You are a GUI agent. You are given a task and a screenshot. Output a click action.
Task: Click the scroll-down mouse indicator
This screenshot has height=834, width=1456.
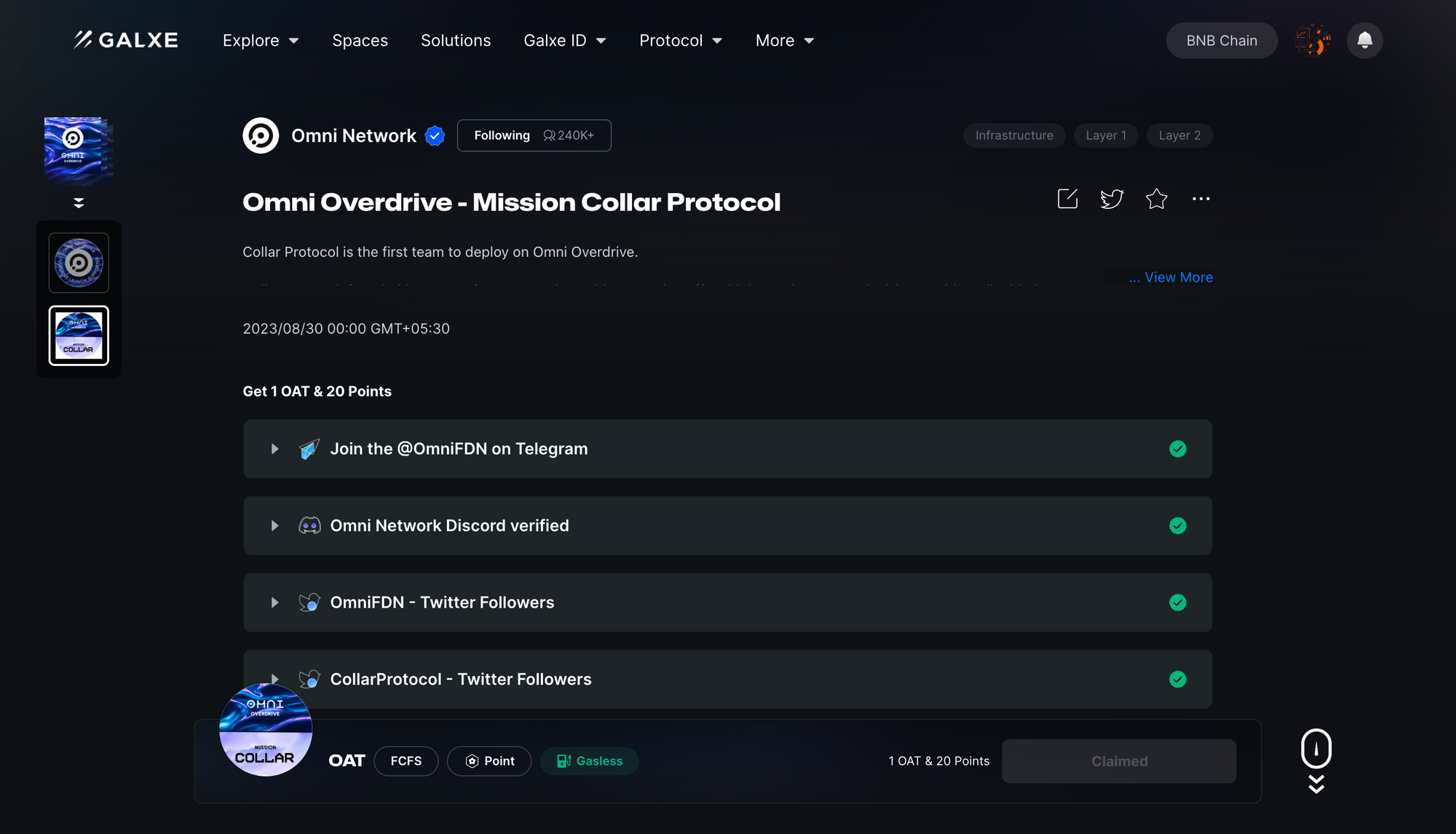coord(1316,761)
